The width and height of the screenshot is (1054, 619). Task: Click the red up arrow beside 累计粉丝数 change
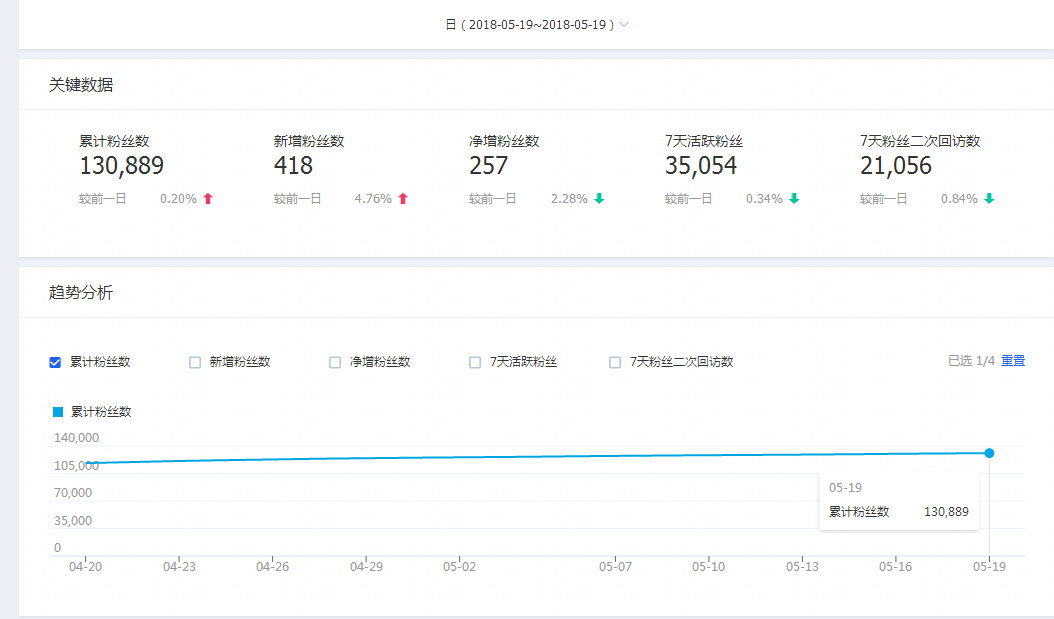coord(206,198)
